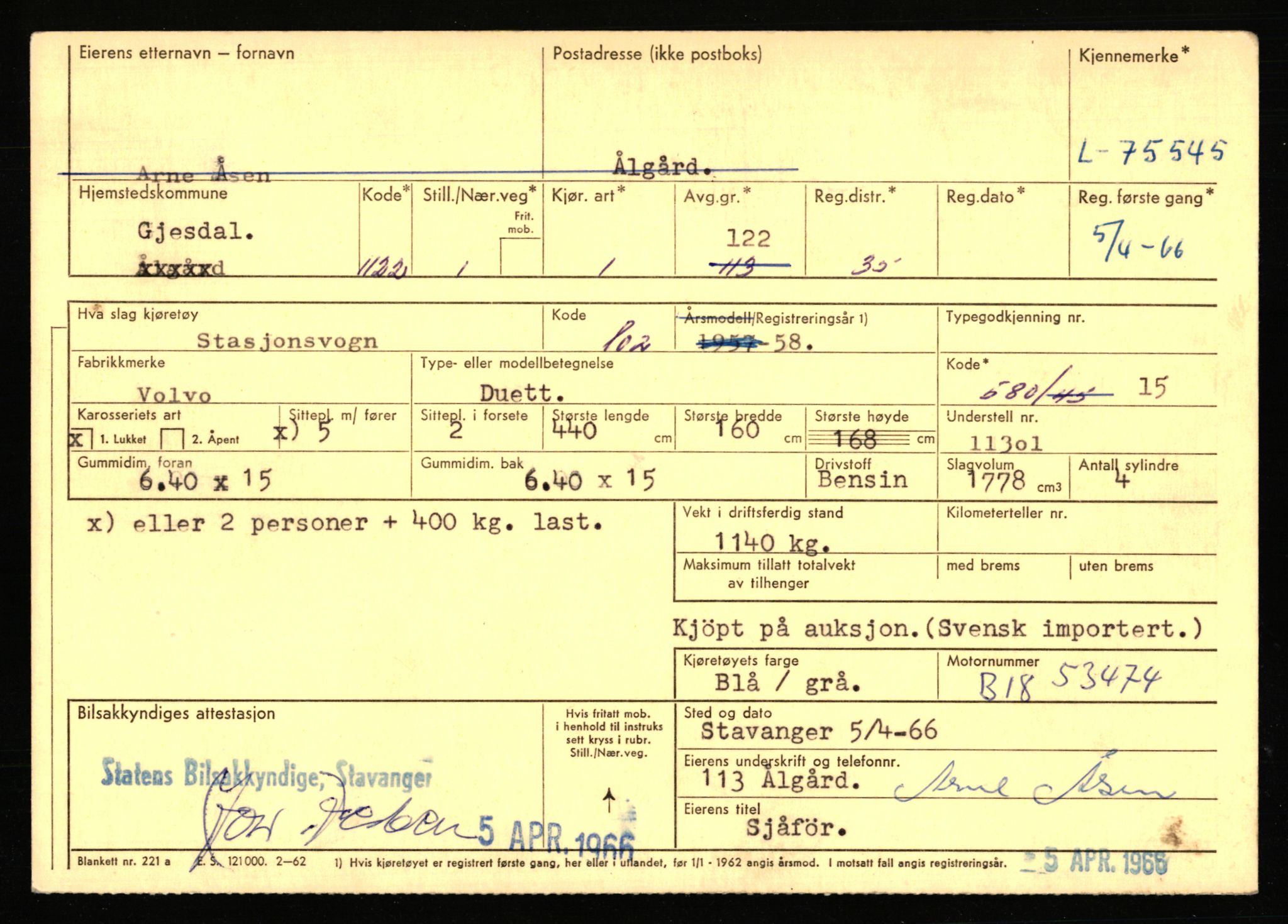Click the type-approval code '15'
The image size is (1288, 924).
click(x=1153, y=387)
